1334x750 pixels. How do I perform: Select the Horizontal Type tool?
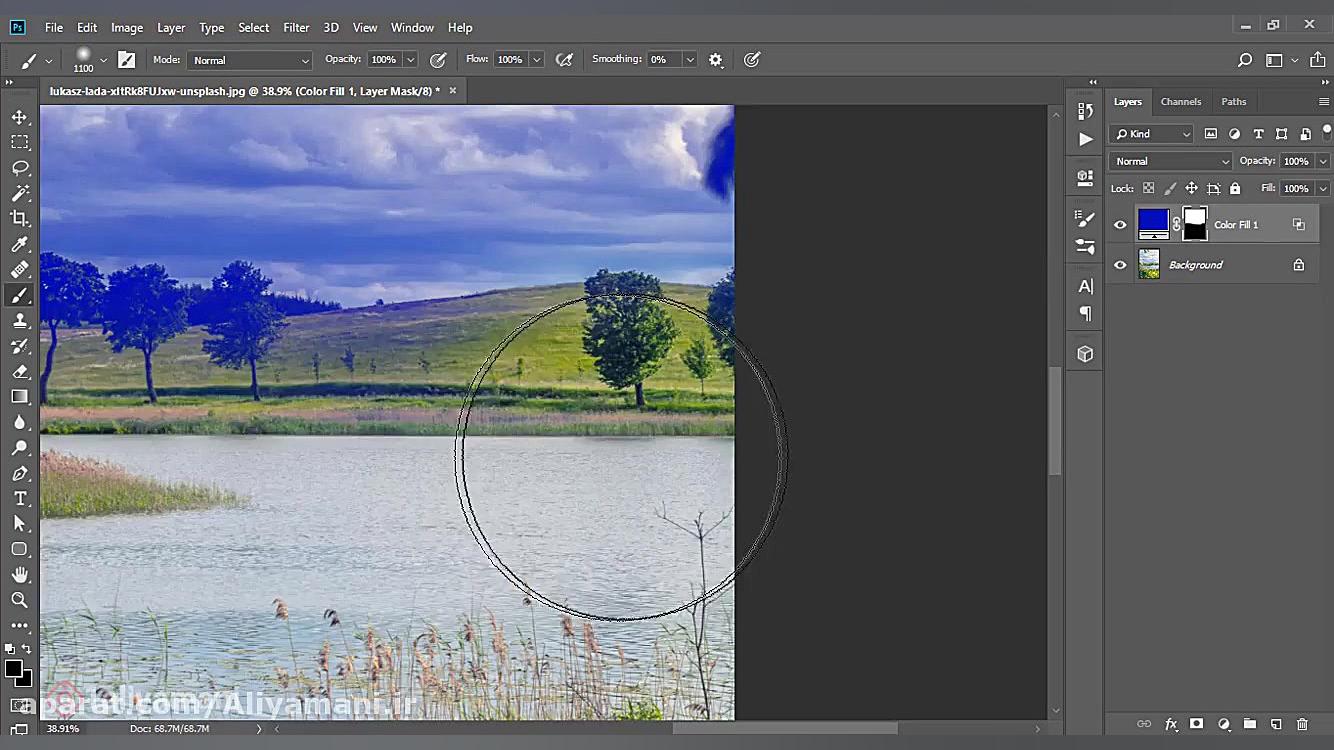20,498
